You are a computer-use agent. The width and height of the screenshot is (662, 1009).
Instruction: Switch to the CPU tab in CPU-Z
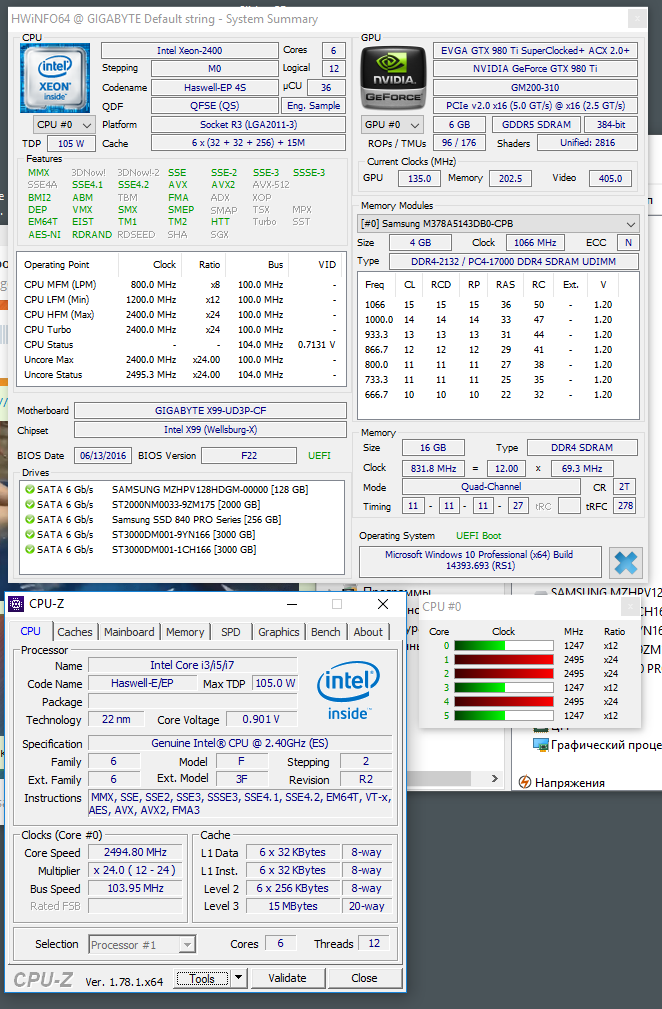point(30,631)
